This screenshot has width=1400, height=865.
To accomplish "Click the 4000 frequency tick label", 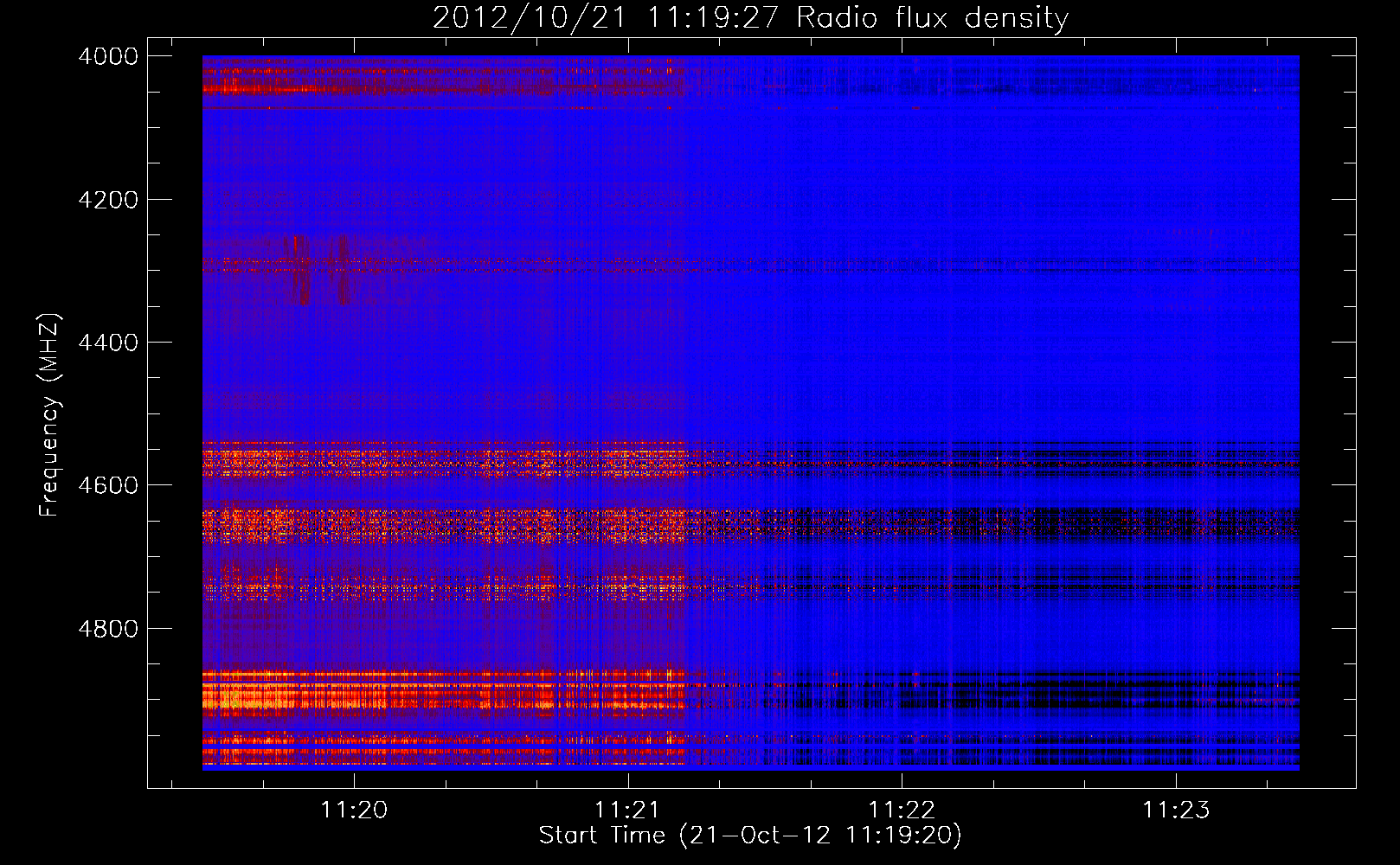I will [108, 56].
